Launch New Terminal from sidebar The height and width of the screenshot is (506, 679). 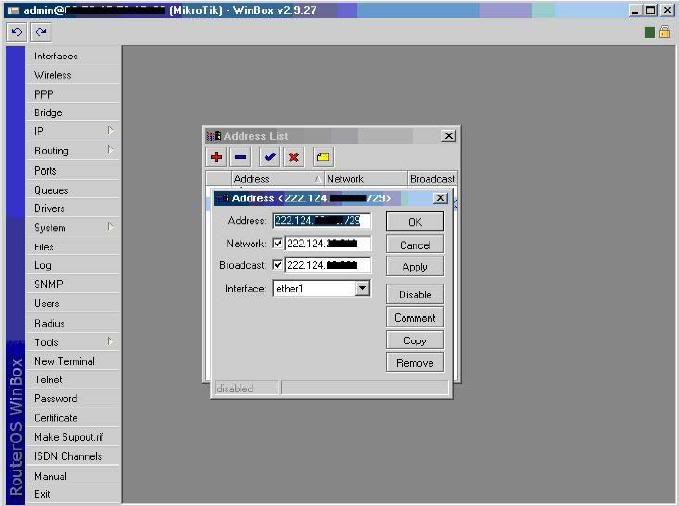pyautogui.click(x=73, y=361)
